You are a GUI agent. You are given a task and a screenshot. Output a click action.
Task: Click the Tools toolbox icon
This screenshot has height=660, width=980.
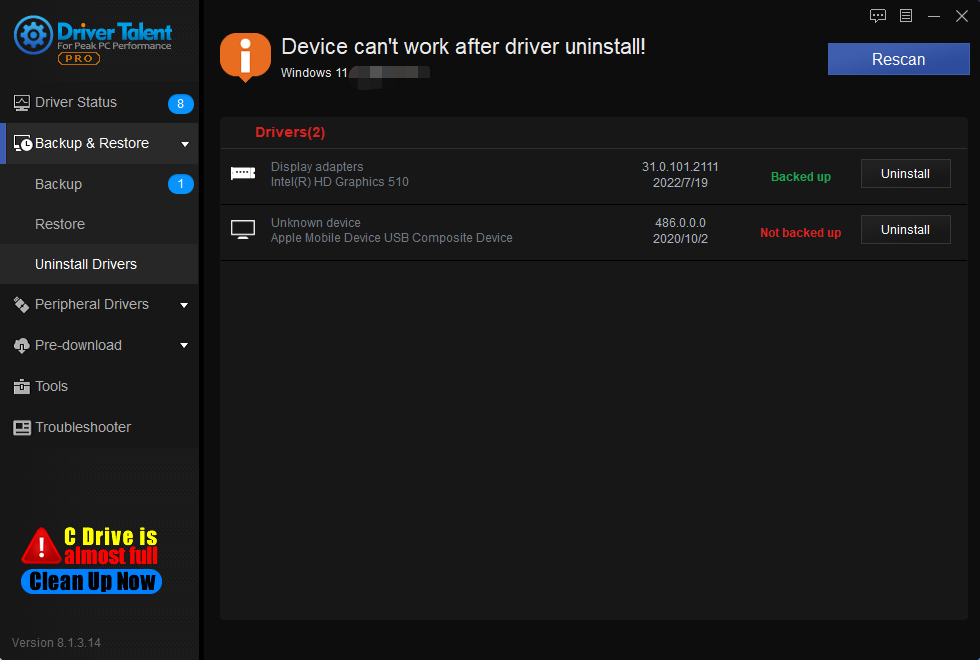pyautogui.click(x=21, y=387)
